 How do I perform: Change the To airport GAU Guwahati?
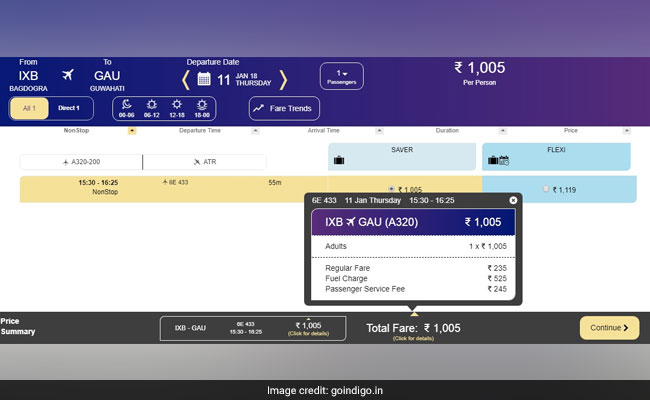click(x=107, y=76)
